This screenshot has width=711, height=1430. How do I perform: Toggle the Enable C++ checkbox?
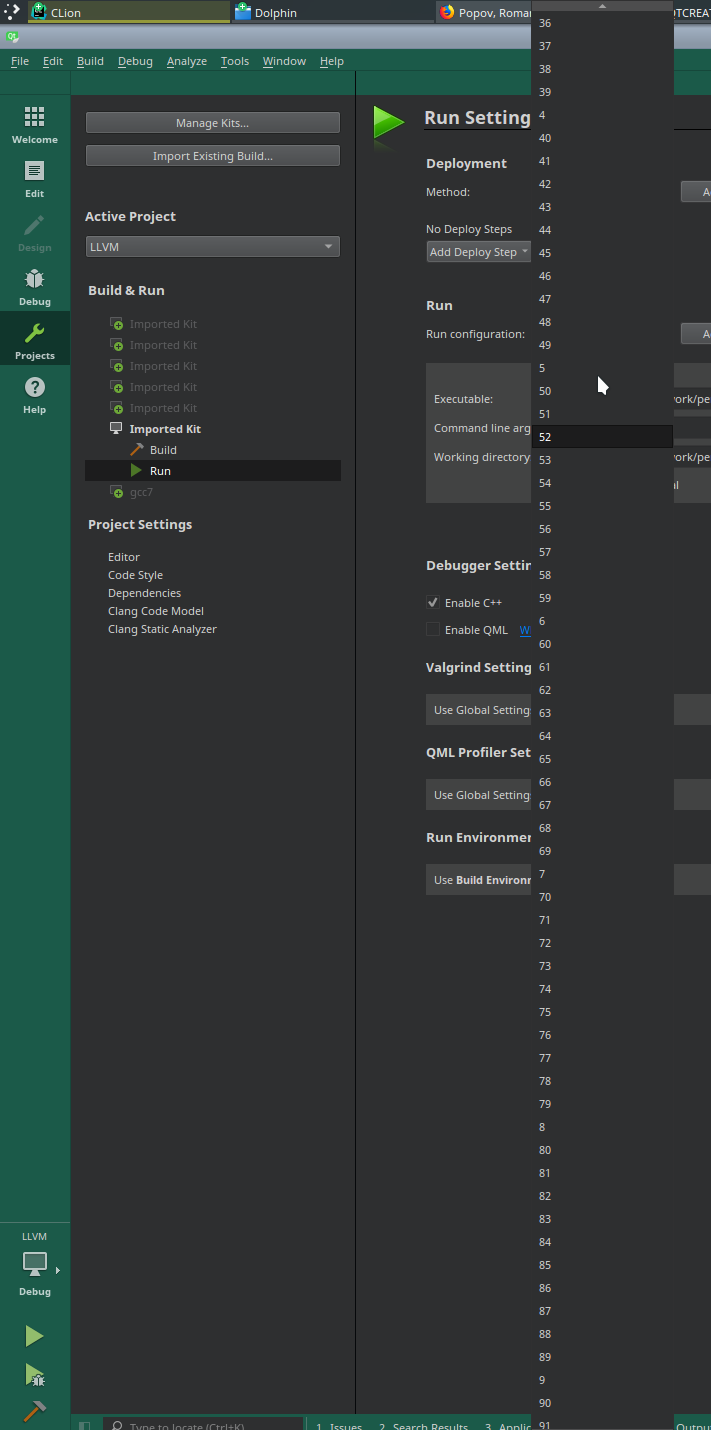tap(433, 603)
